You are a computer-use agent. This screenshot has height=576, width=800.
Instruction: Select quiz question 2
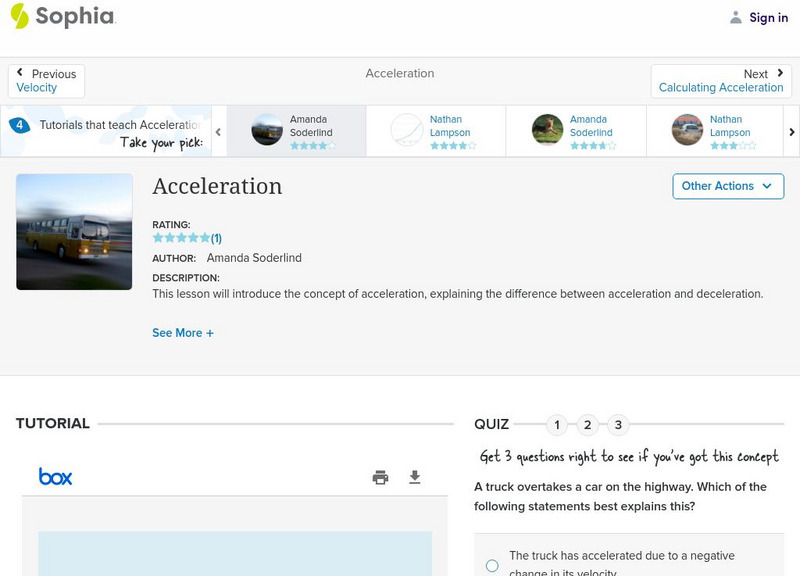588,425
